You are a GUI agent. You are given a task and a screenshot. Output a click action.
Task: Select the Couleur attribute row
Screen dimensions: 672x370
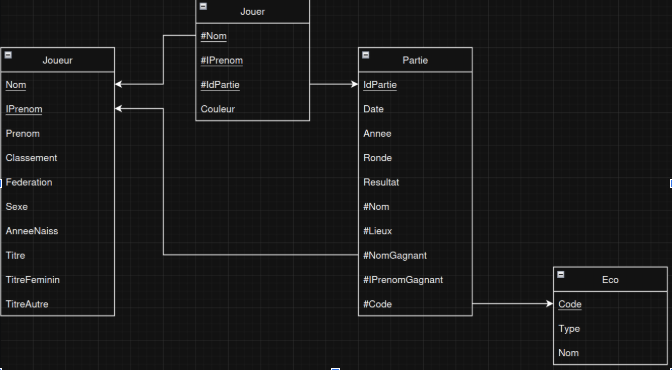pos(252,109)
